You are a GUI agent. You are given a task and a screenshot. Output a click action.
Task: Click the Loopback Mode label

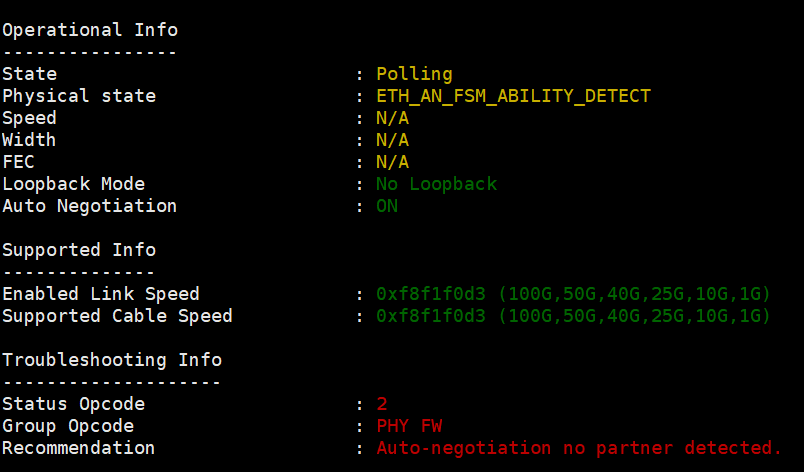click(x=73, y=184)
